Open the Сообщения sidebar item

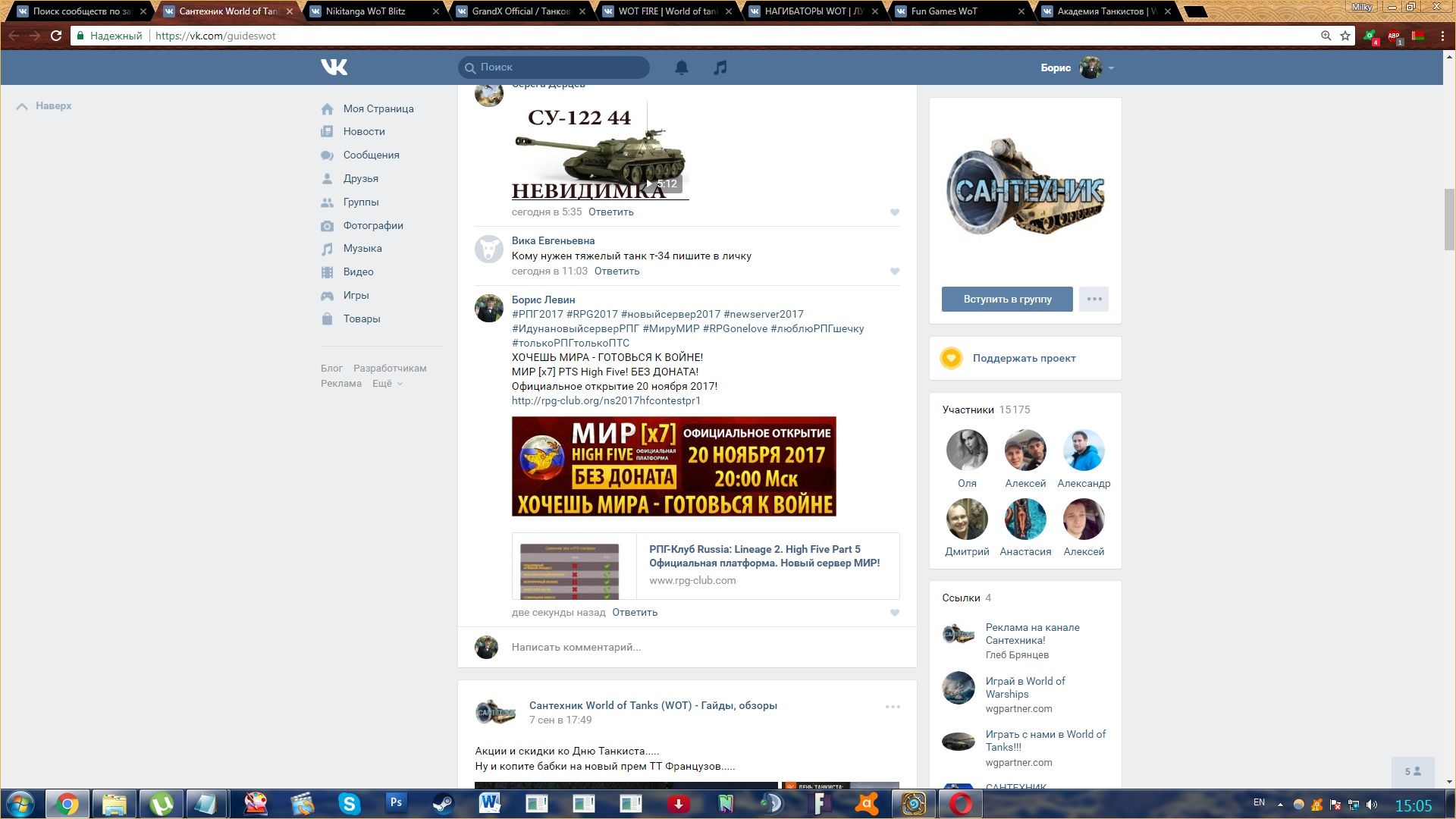(370, 155)
